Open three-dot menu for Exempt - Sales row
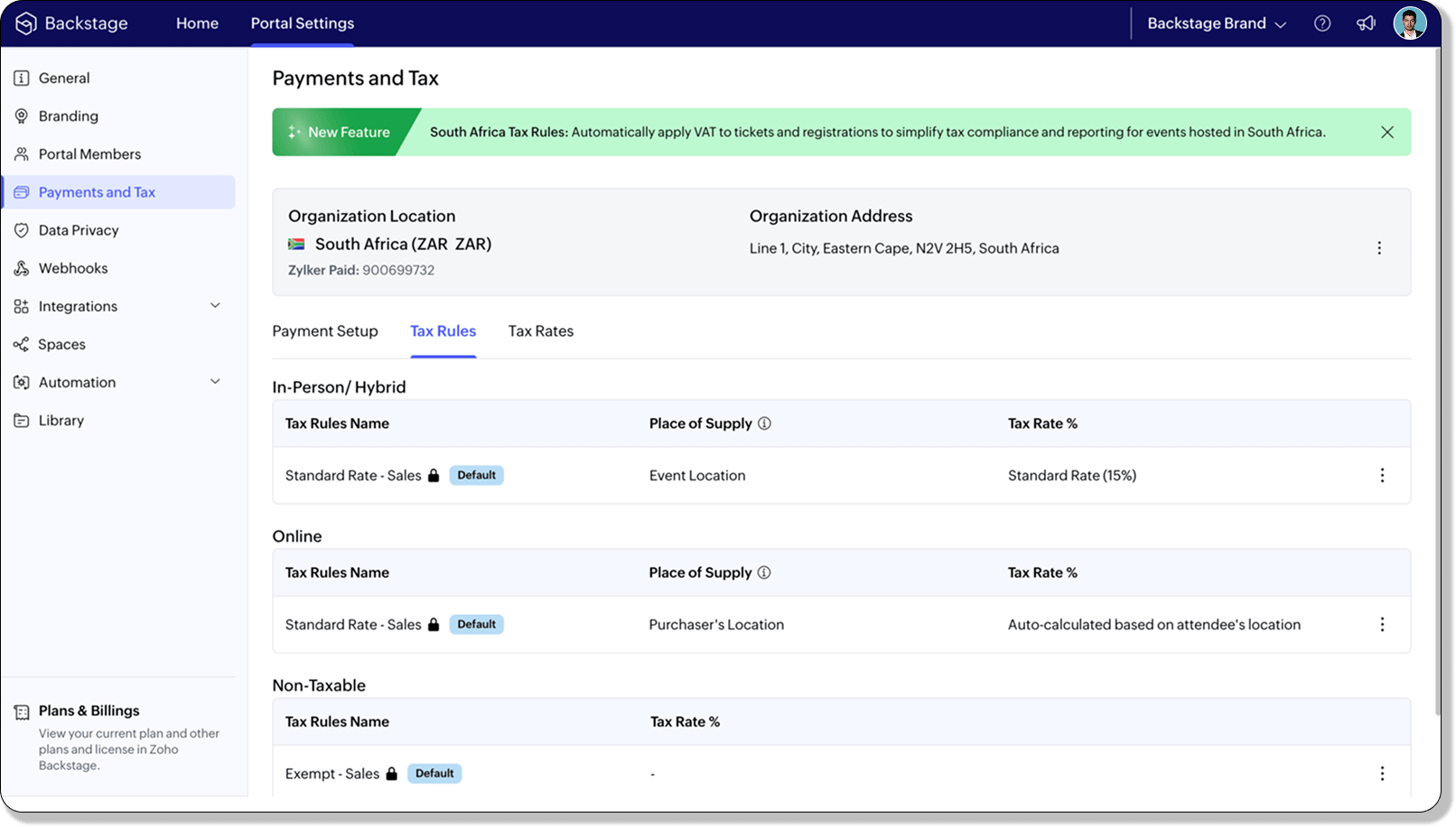Image resolution: width=1456 pixels, height=827 pixels. coord(1382,774)
